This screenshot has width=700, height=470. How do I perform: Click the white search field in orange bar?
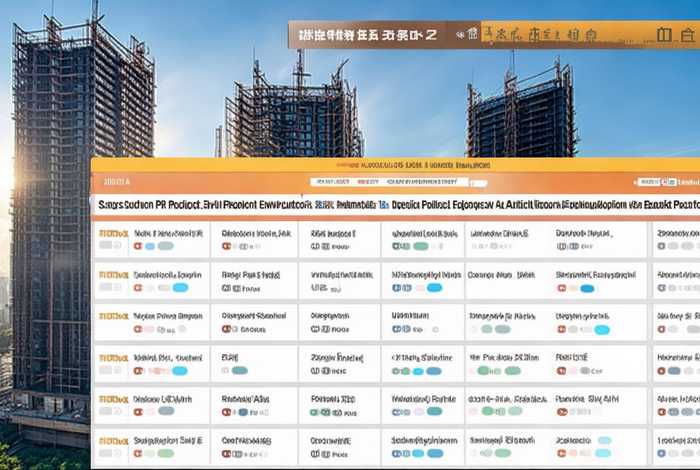[x=389, y=182]
